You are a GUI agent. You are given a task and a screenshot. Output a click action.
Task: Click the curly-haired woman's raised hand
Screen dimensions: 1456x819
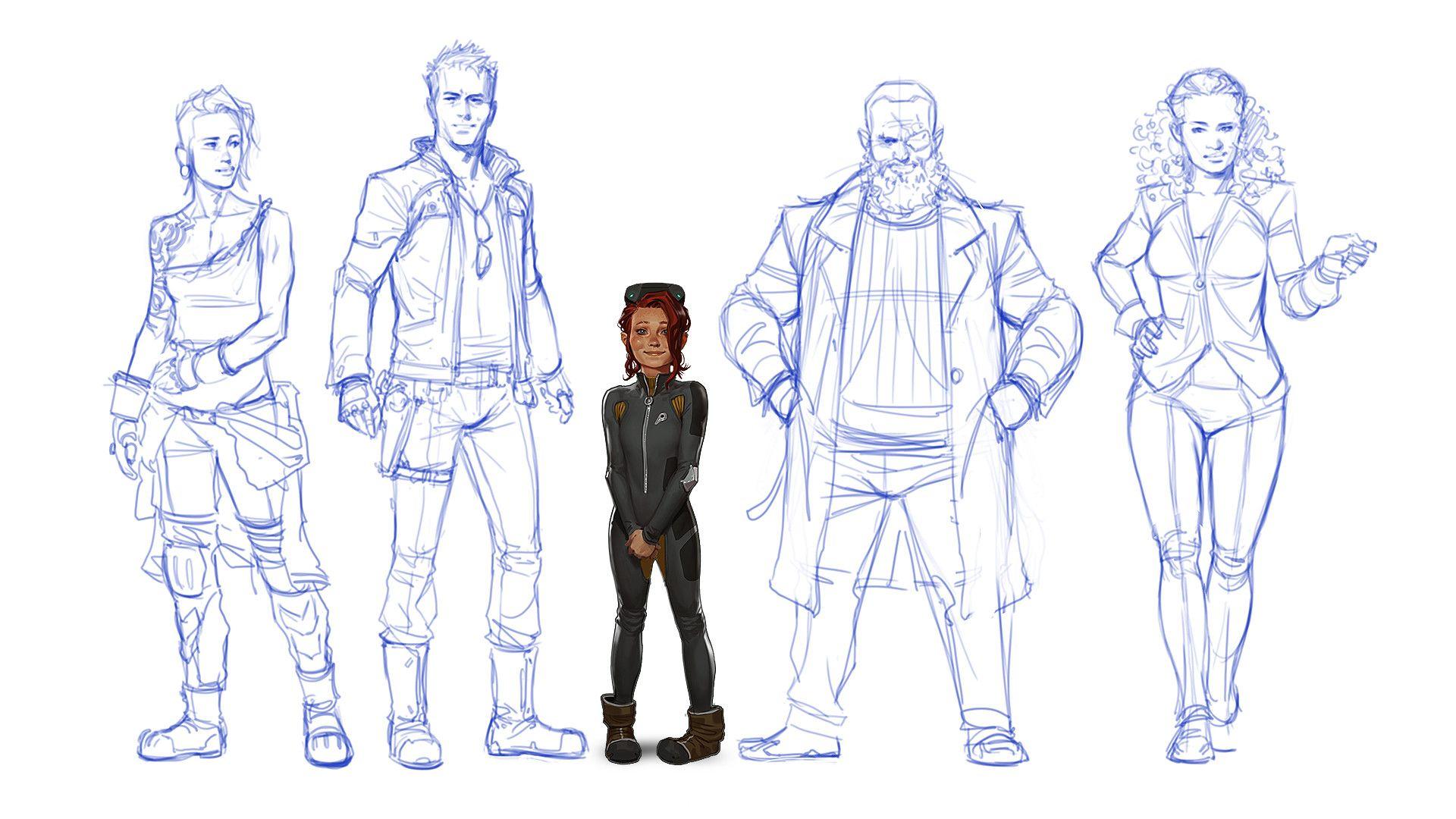click(1348, 250)
